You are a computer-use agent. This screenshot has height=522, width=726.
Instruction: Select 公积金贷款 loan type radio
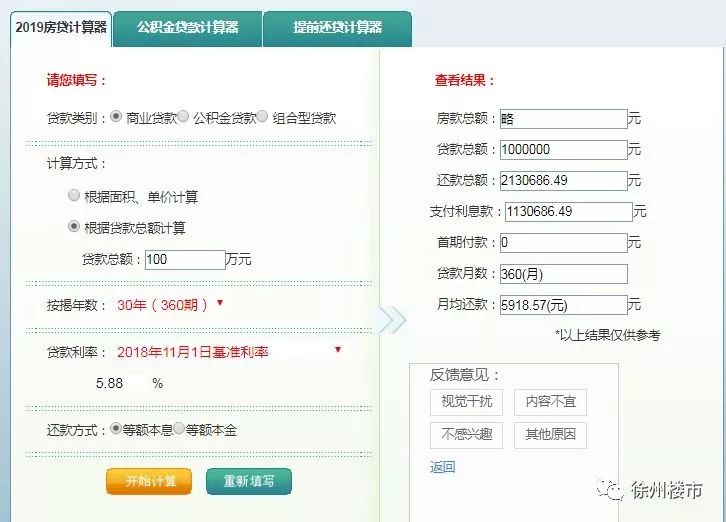coord(183,116)
